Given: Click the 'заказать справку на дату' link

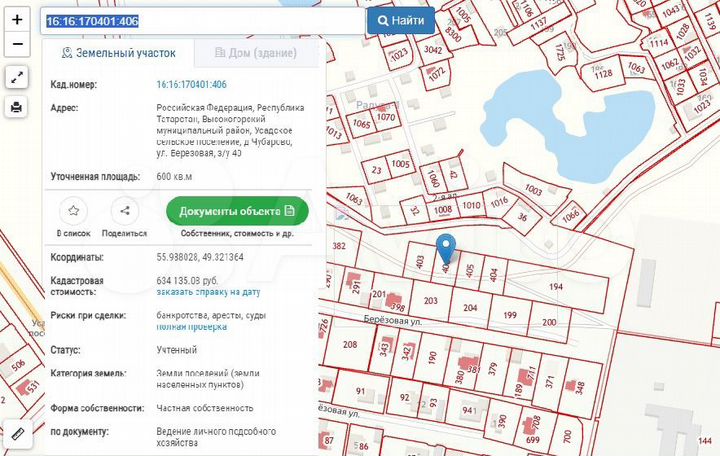Looking at the screenshot, I should coord(207,293).
